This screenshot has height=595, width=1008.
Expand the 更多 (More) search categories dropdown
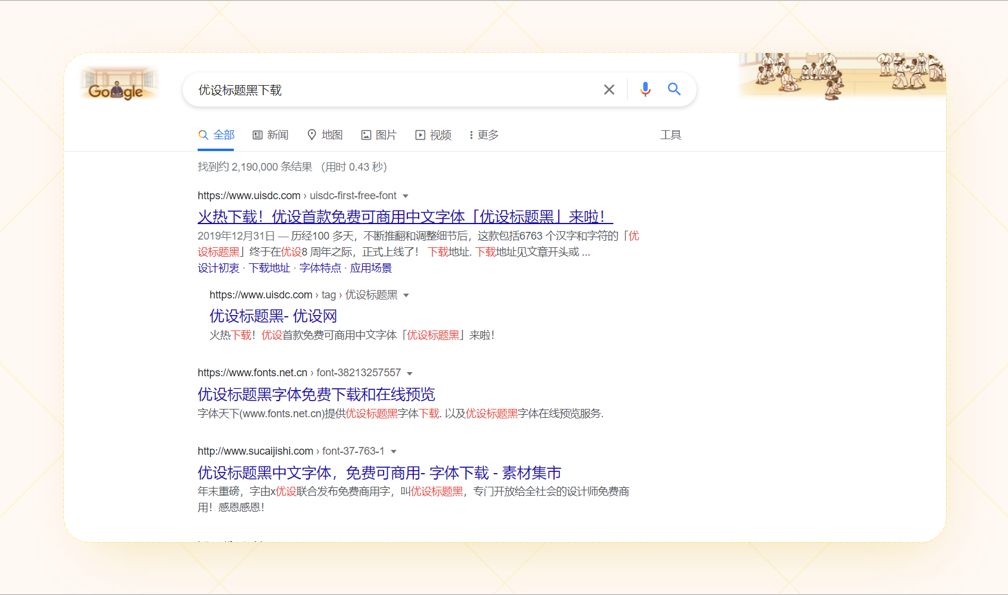pyautogui.click(x=484, y=134)
